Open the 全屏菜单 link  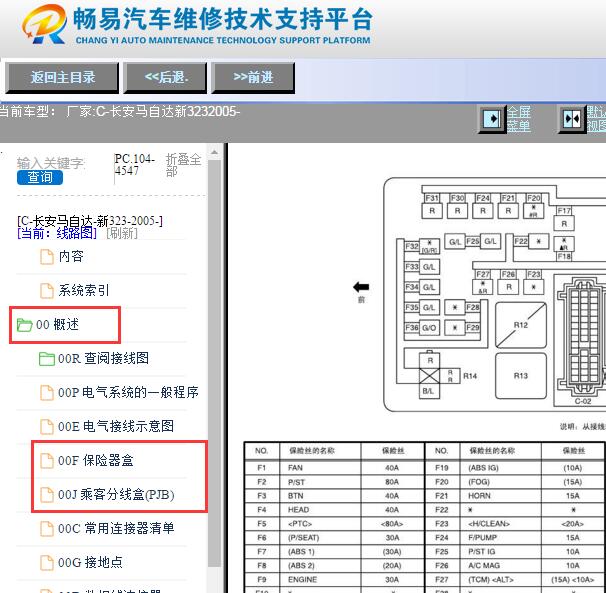click(x=518, y=119)
